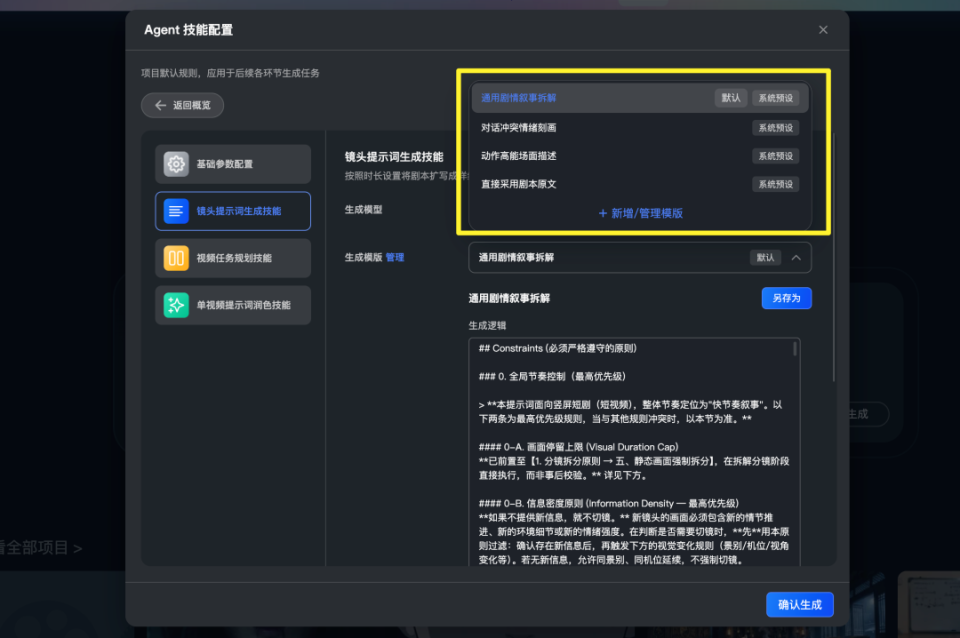Click the 另存为 button
960x638 pixels.
tap(786, 298)
